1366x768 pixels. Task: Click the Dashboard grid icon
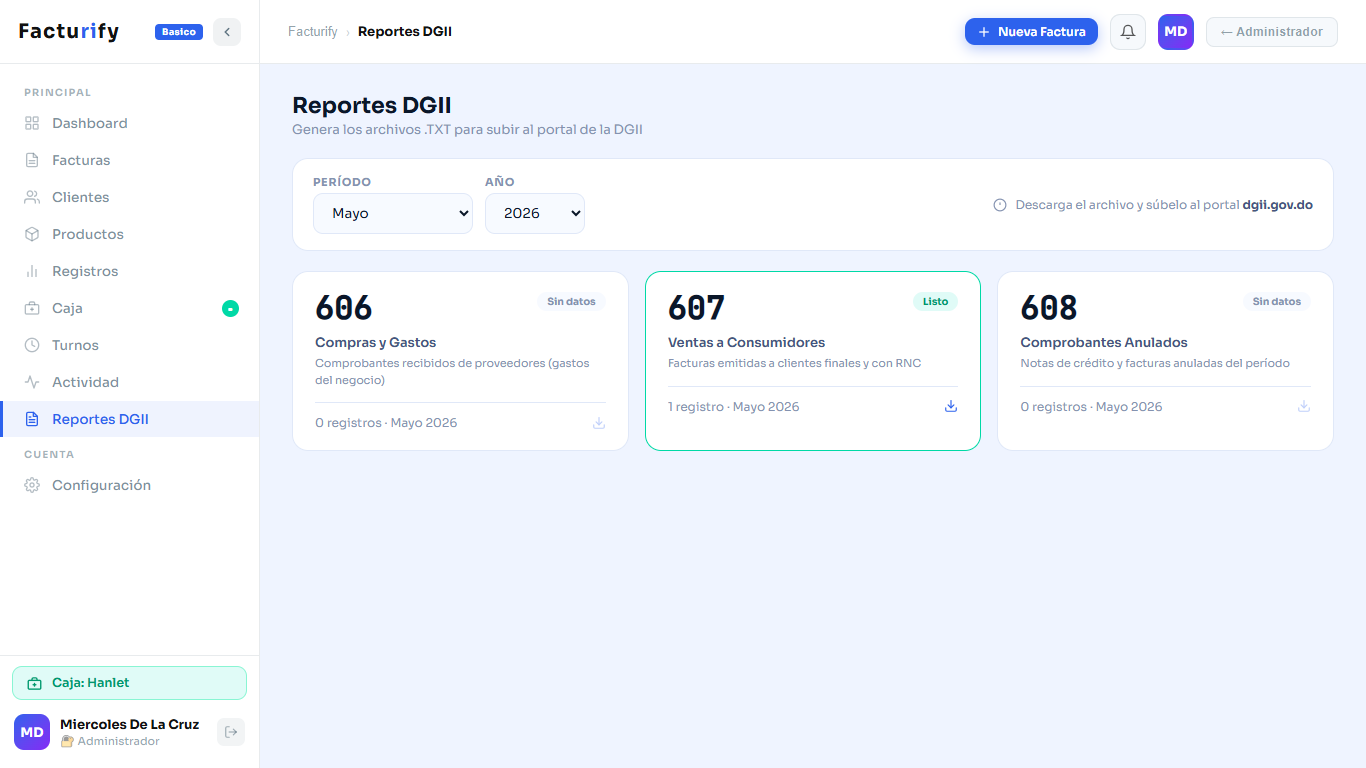pos(32,123)
